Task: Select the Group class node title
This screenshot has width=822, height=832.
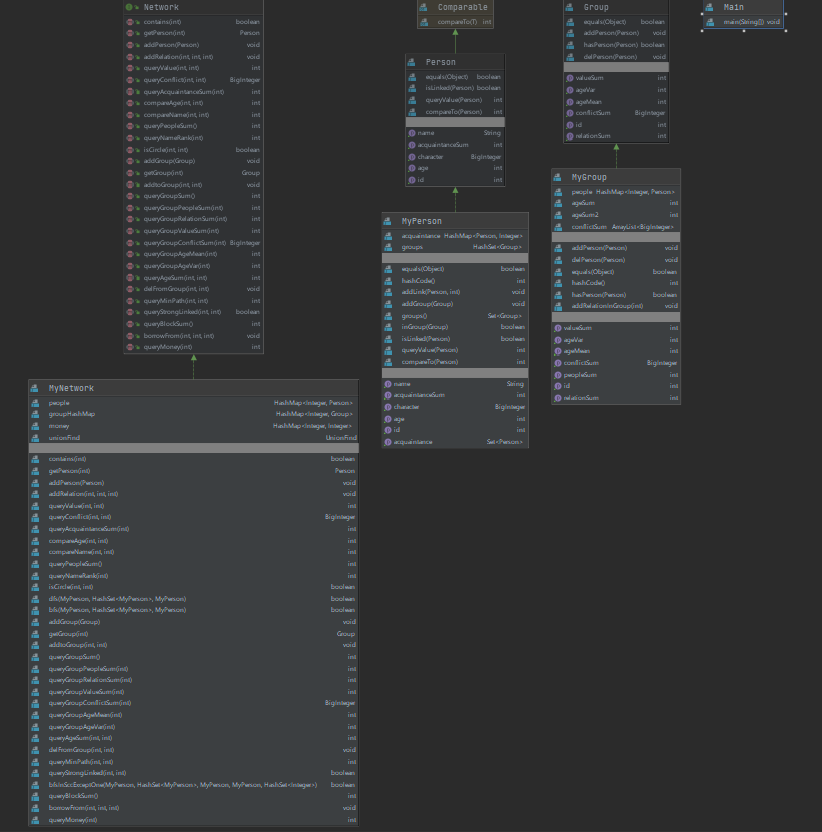Action: 595,7
